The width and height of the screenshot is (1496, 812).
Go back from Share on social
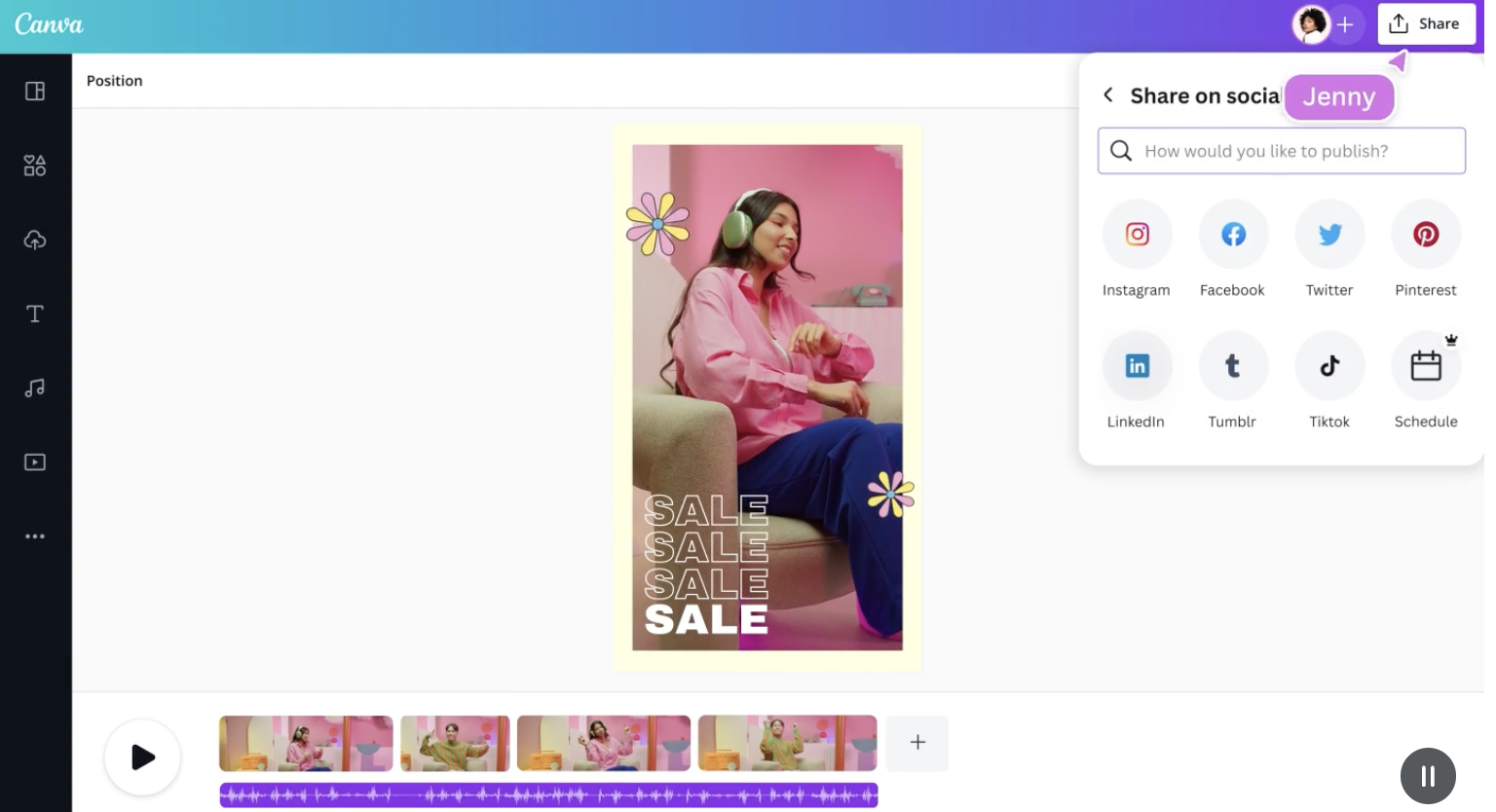click(x=1108, y=94)
